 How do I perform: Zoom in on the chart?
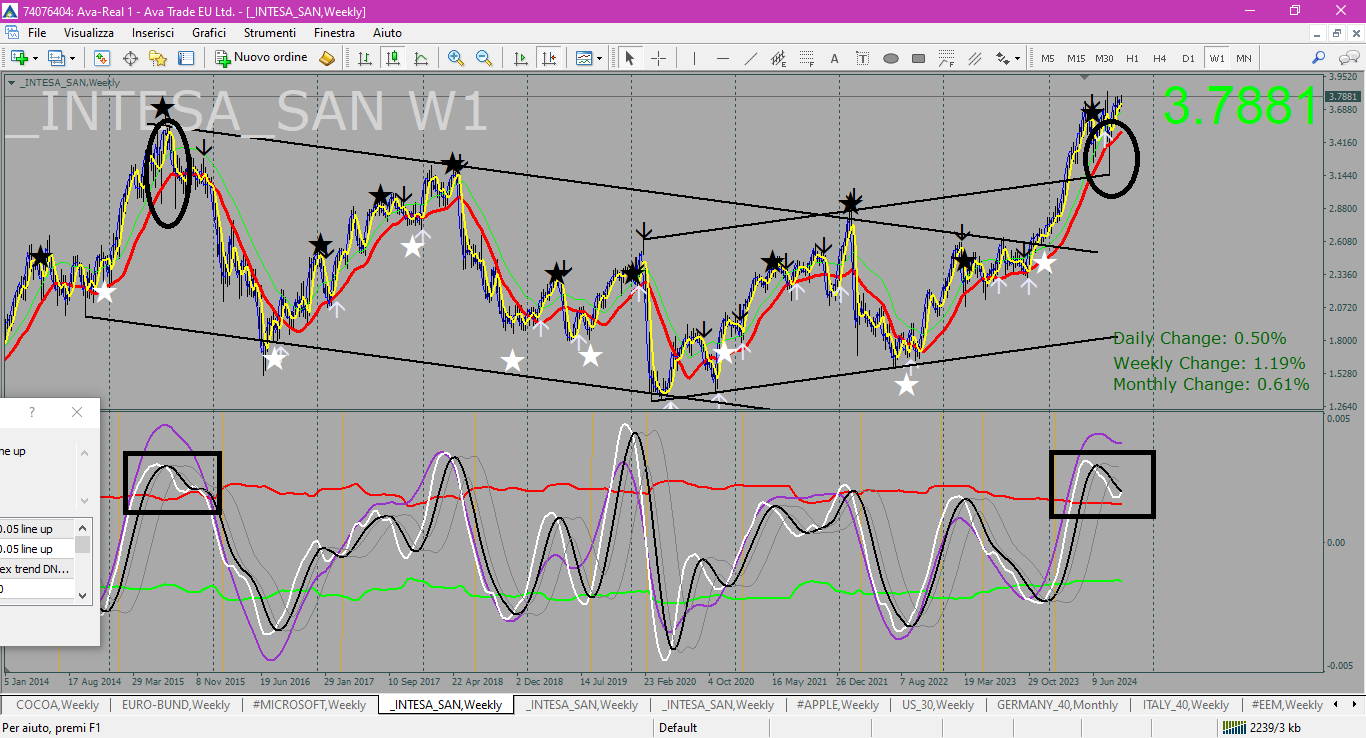pyautogui.click(x=456, y=58)
